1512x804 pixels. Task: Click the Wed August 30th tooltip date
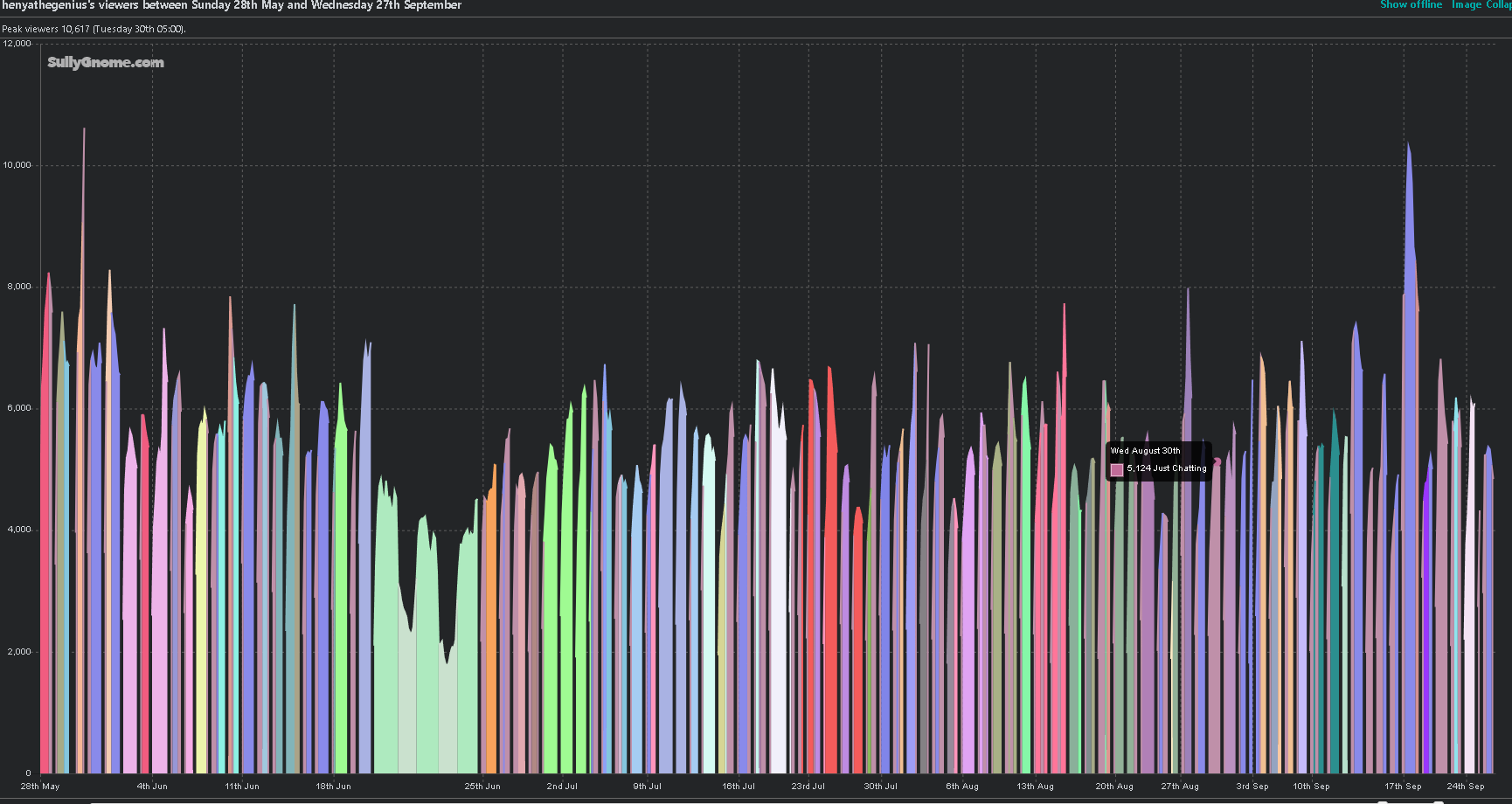pos(1145,451)
